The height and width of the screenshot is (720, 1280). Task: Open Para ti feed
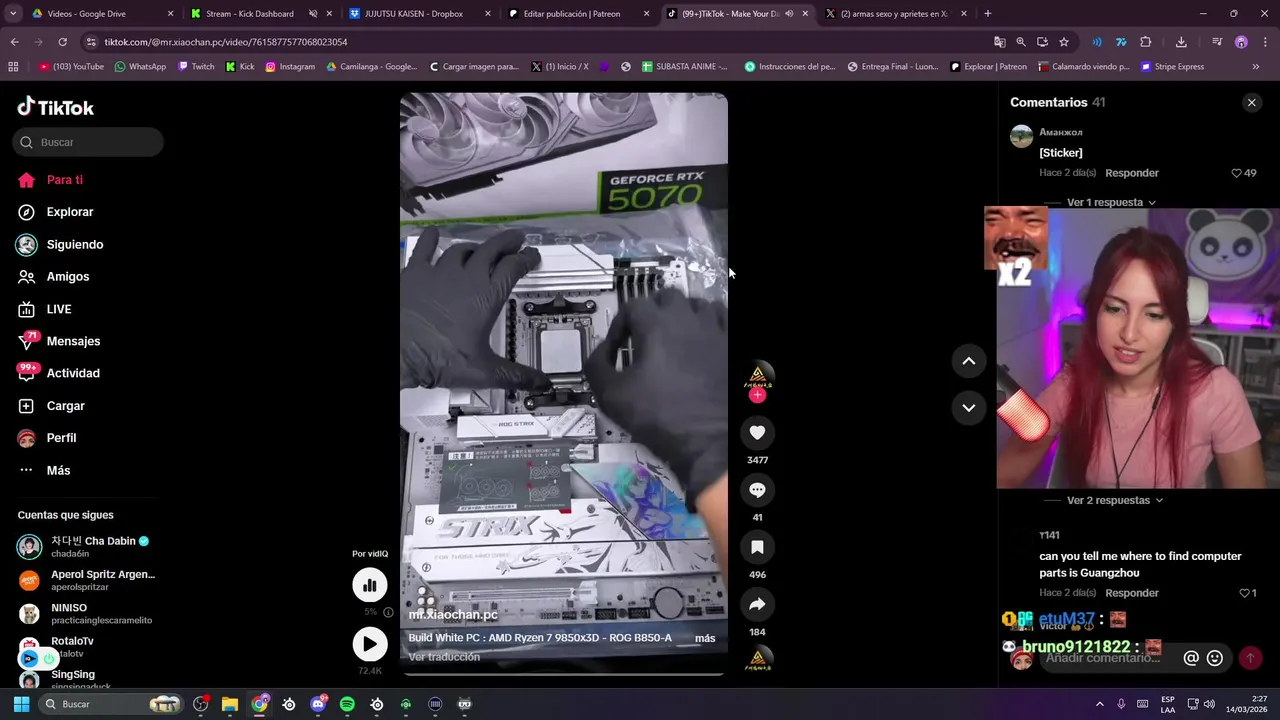65,180
